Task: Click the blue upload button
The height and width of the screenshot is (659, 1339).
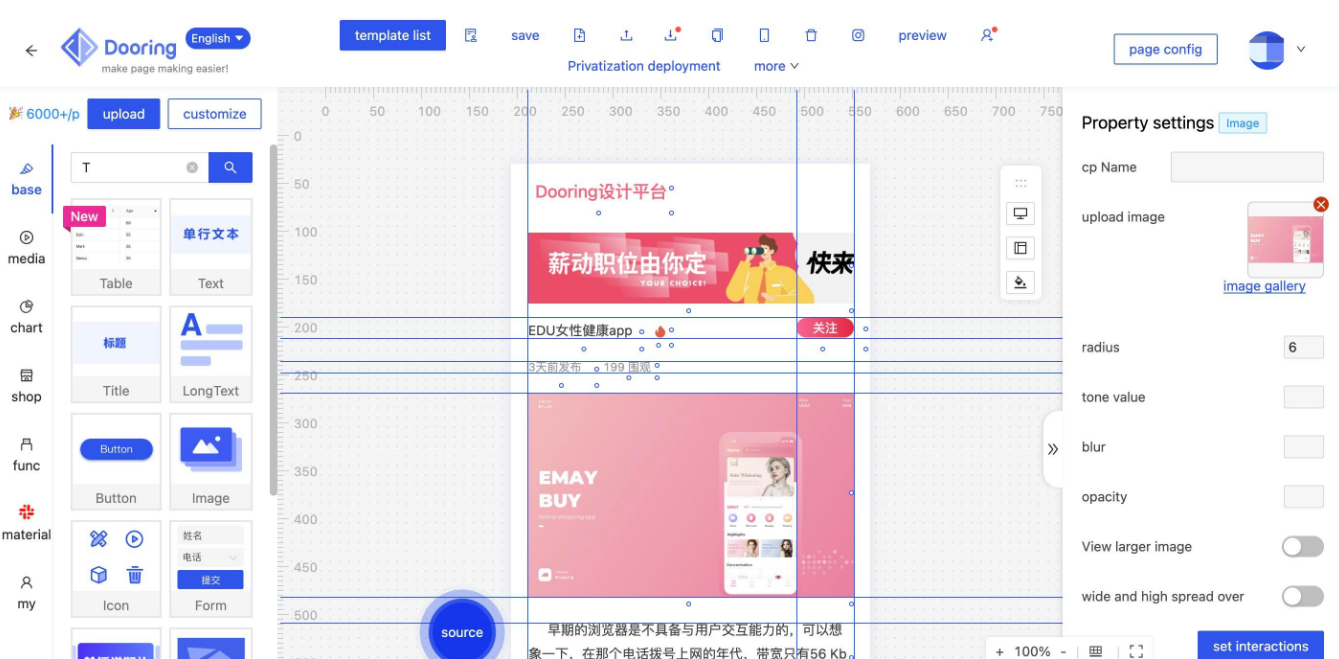Action: [x=124, y=114]
